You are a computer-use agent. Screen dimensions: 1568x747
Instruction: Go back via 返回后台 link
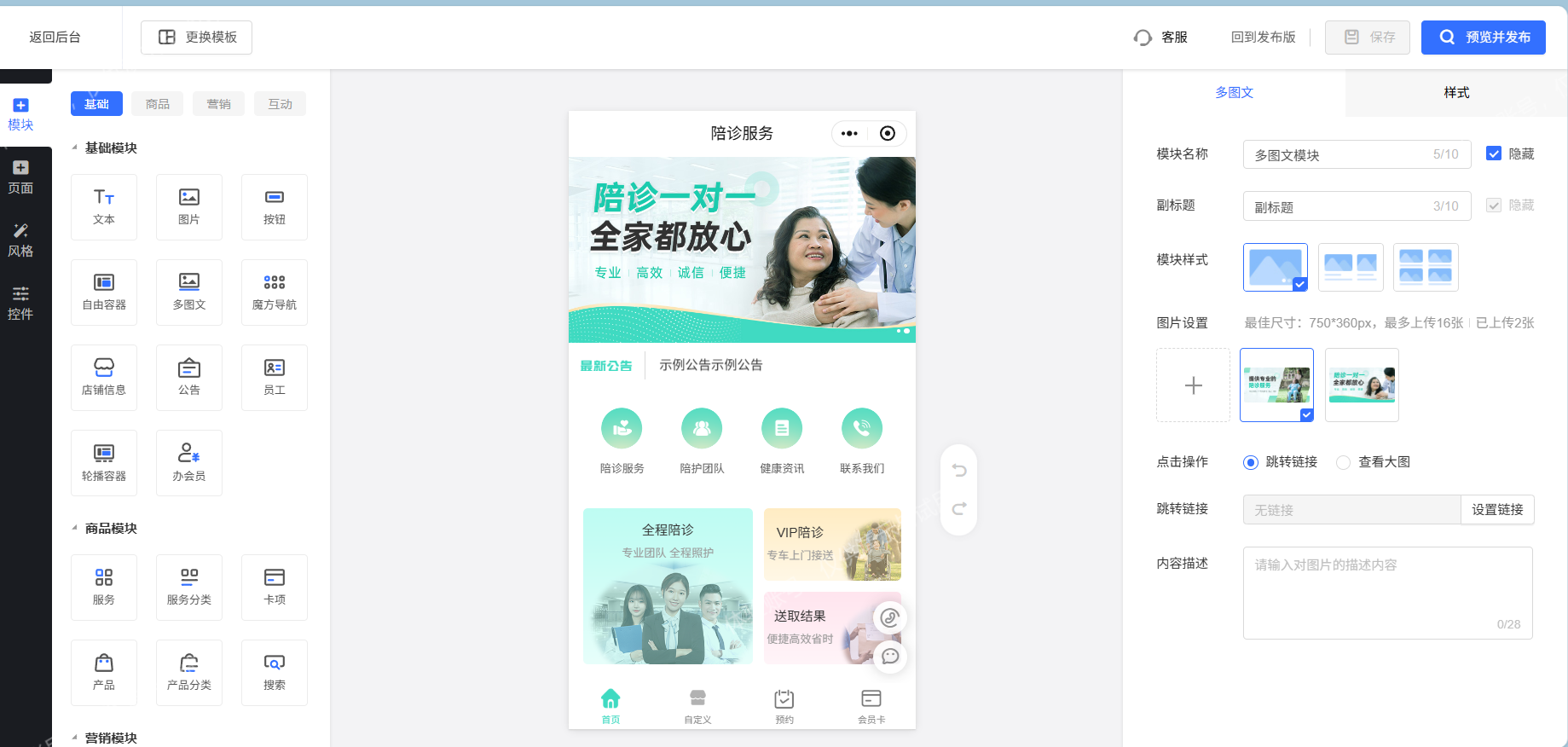[x=55, y=38]
